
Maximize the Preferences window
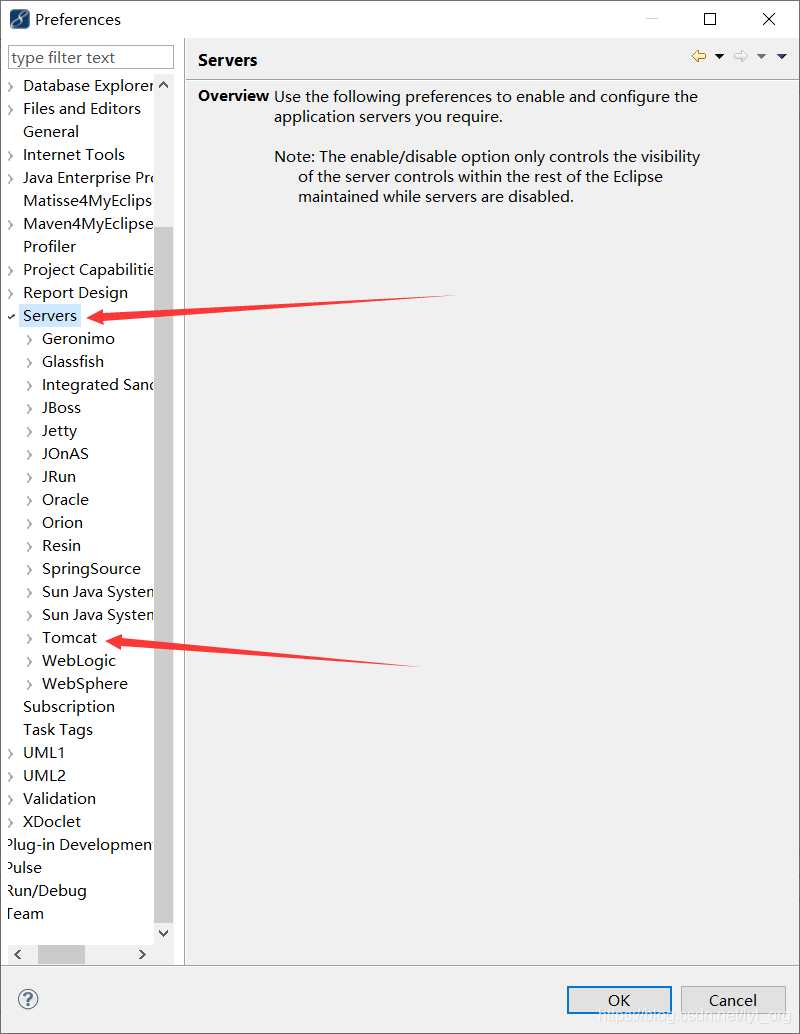point(710,19)
